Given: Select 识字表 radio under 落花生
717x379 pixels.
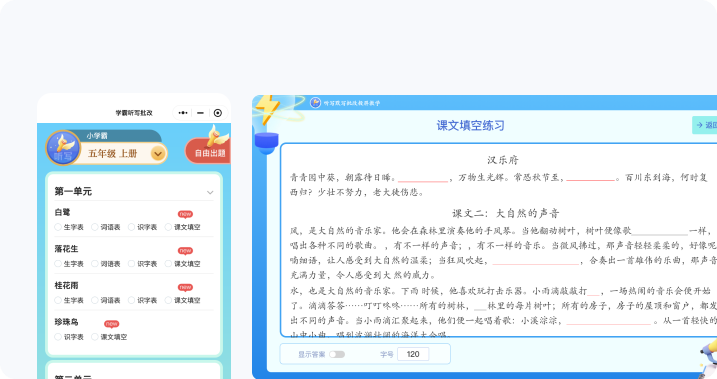Looking at the screenshot, I should (131, 263).
